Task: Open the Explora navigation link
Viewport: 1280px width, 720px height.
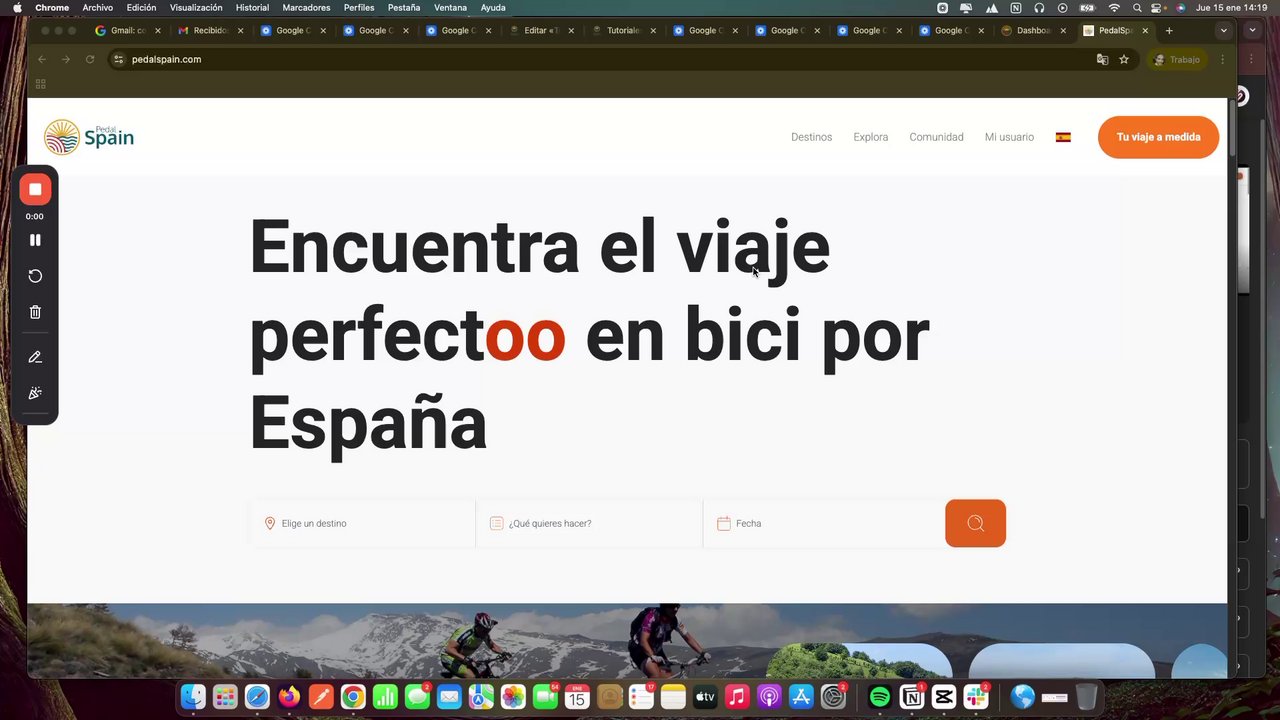Action: click(x=870, y=137)
